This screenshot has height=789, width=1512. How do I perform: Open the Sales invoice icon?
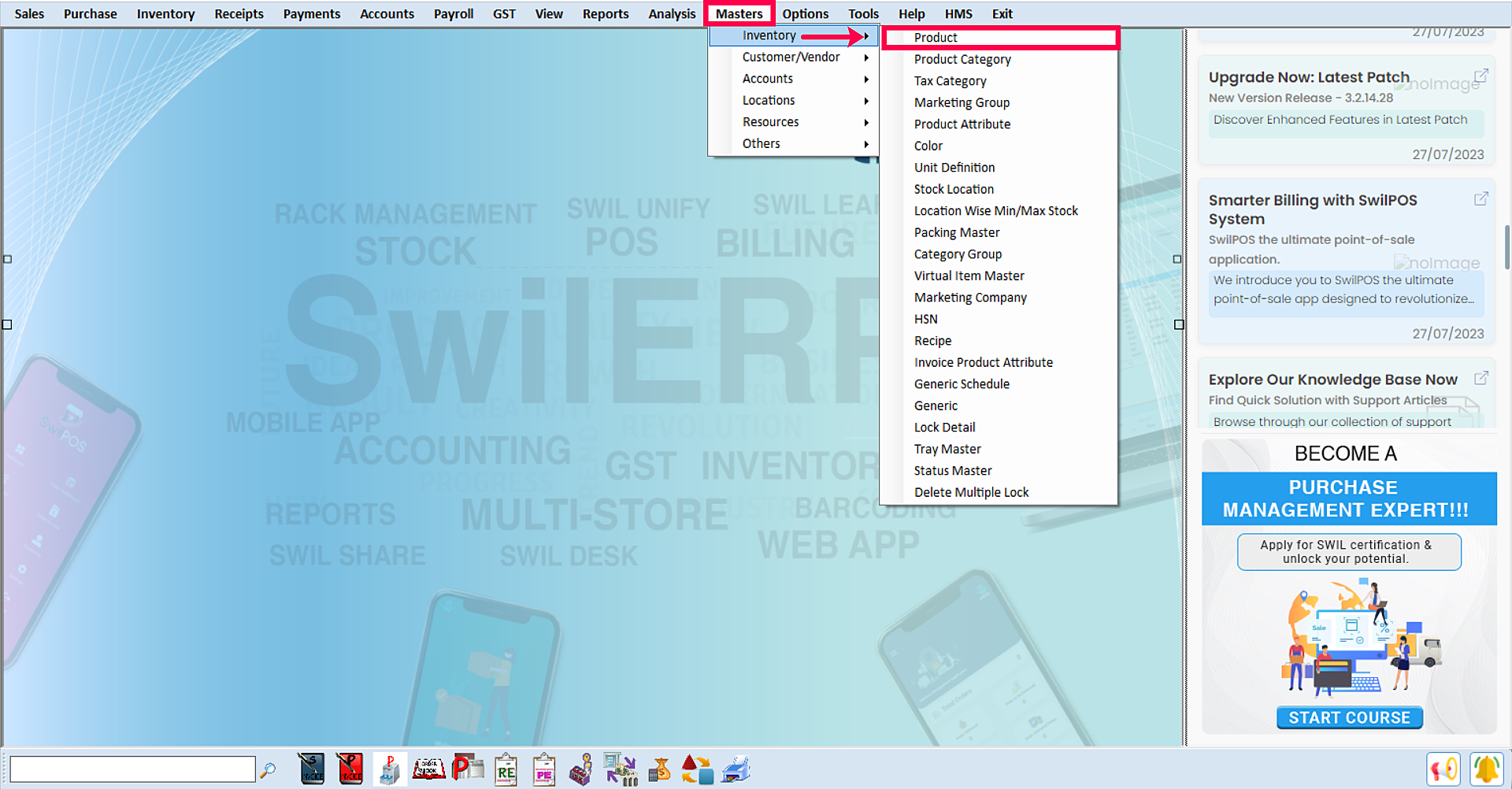pos(311,769)
